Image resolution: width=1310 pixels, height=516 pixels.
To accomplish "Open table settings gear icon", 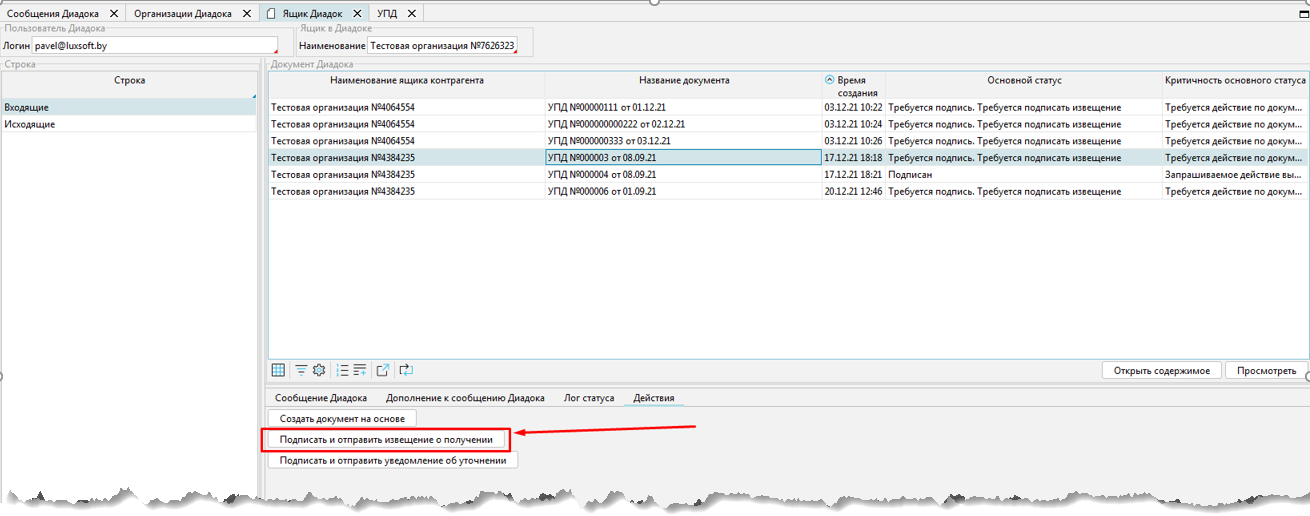I will click(x=319, y=370).
